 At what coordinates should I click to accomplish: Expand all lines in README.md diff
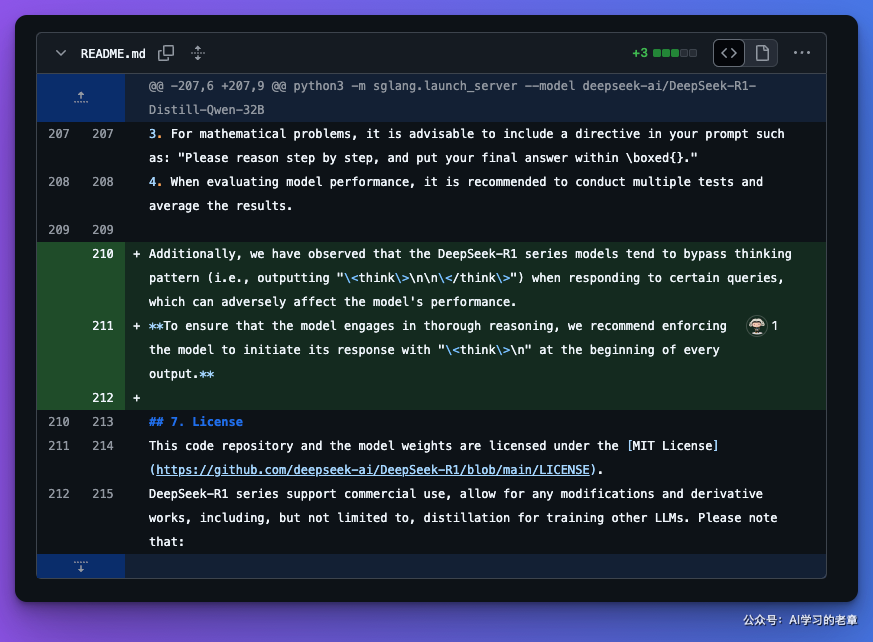tap(198, 53)
